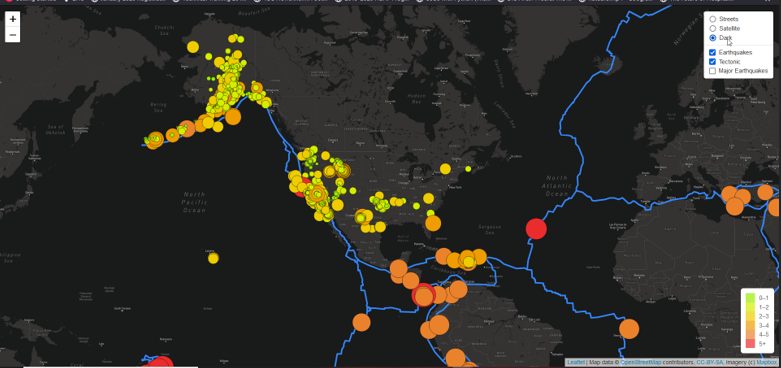781x368 pixels.
Task: Click the North Pacific Ocean label
Action: tap(194, 202)
